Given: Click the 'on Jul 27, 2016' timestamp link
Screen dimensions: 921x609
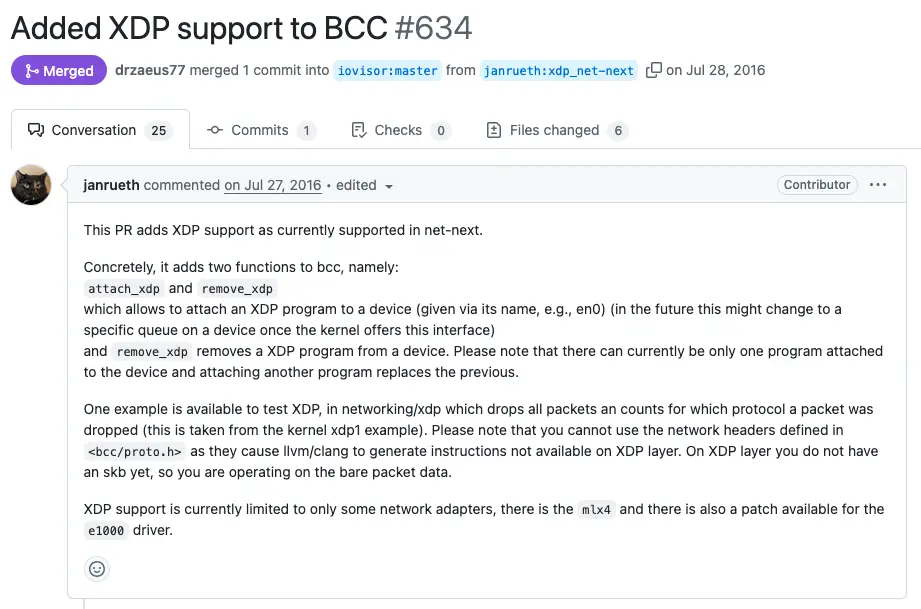Looking at the screenshot, I should [272, 185].
